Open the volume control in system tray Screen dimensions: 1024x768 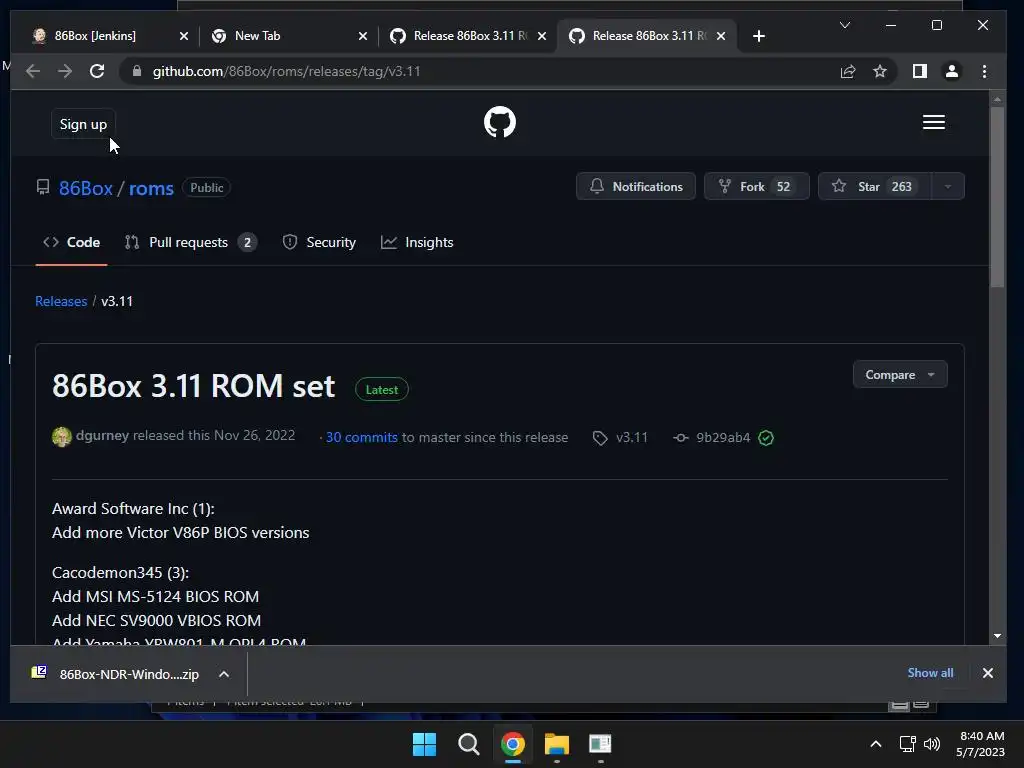point(932,744)
